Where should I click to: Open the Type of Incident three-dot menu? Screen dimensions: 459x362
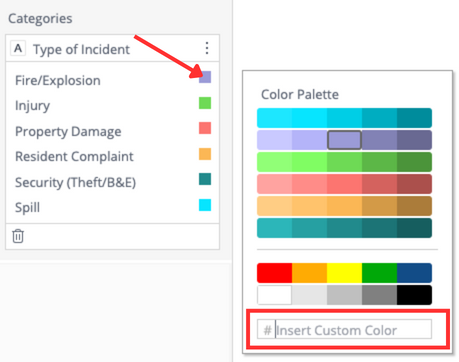pyautogui.click(x=207, y=48)
